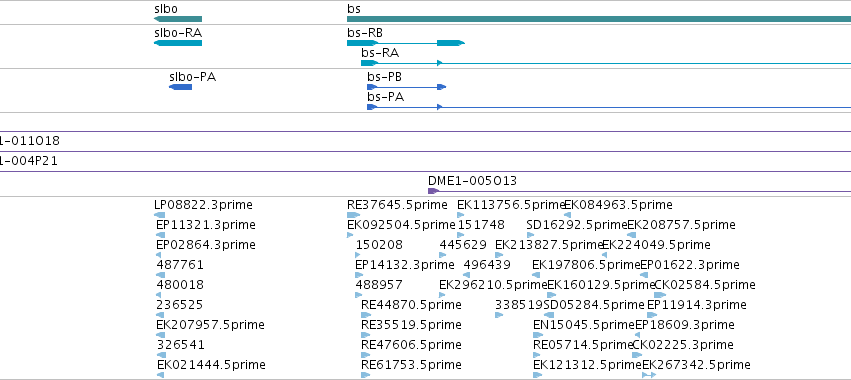Select the bs-PA label

385,97
